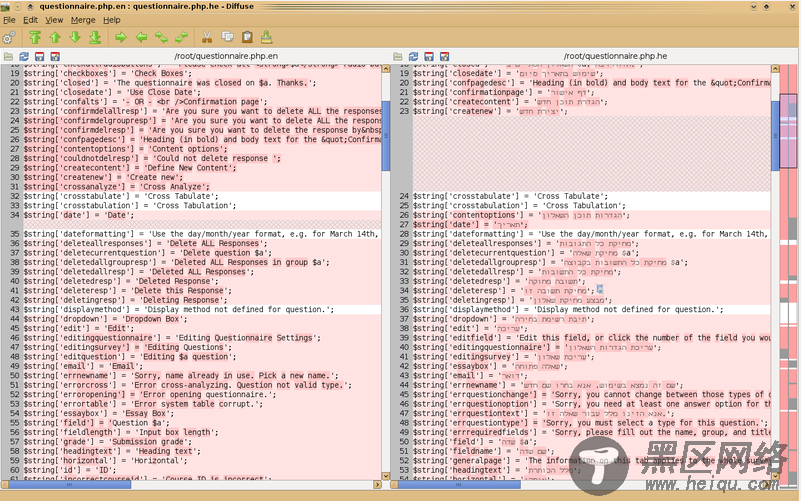Image resolution: width=801 pixels, height=501 pixels.
Task: Click the copy toolbar icon
Action: (x=227, y=37)
